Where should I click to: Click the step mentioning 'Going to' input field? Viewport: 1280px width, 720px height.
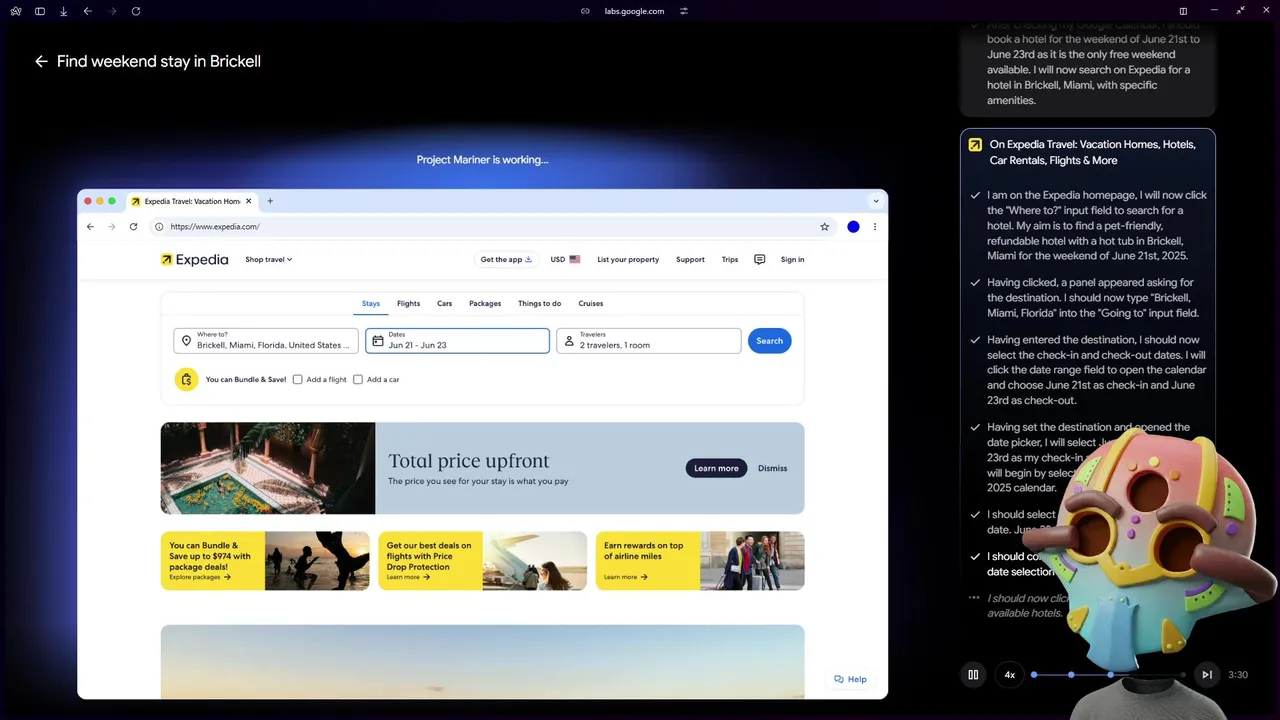click(1092, 298)
